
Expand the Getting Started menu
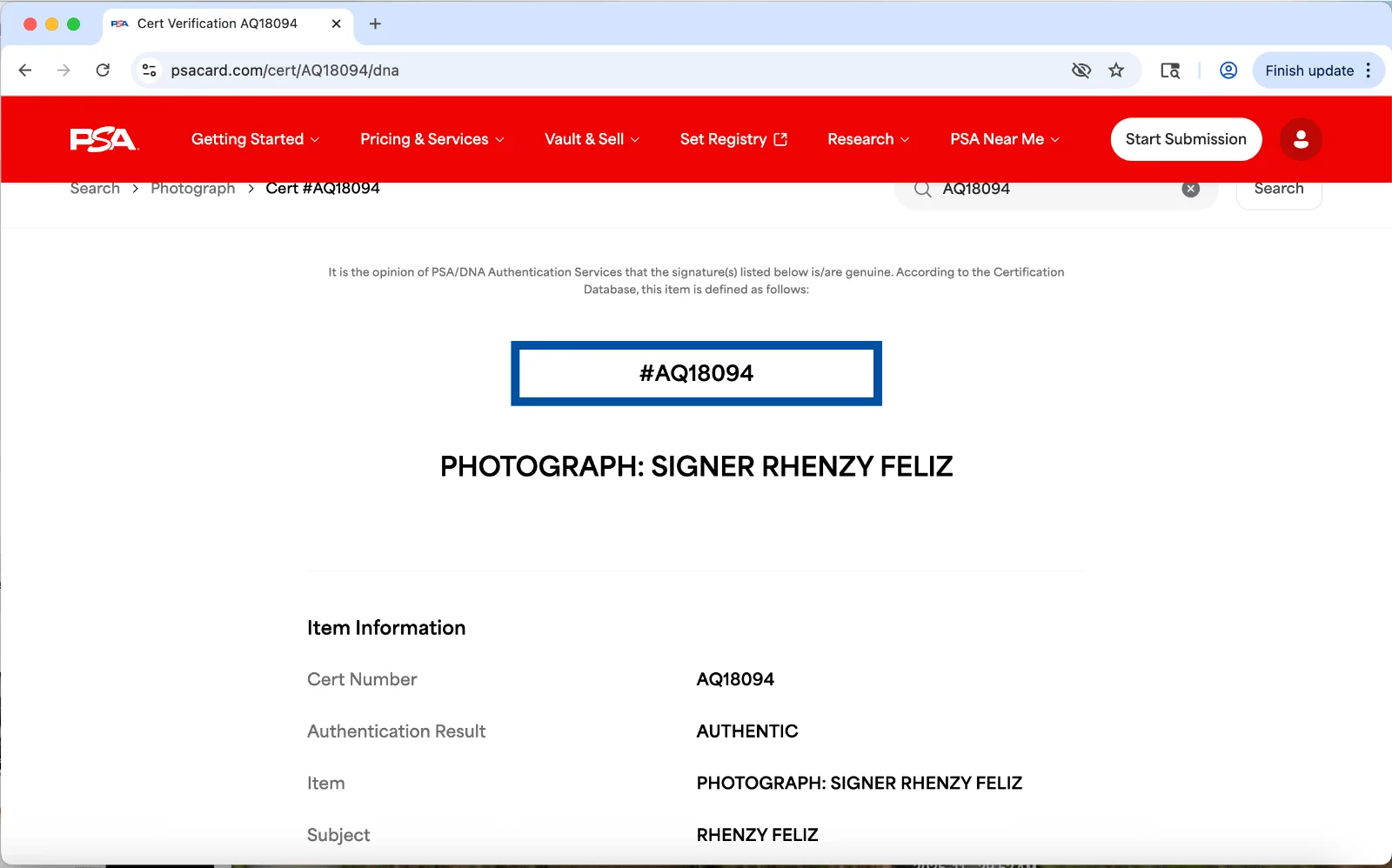(x=255, y=139)
